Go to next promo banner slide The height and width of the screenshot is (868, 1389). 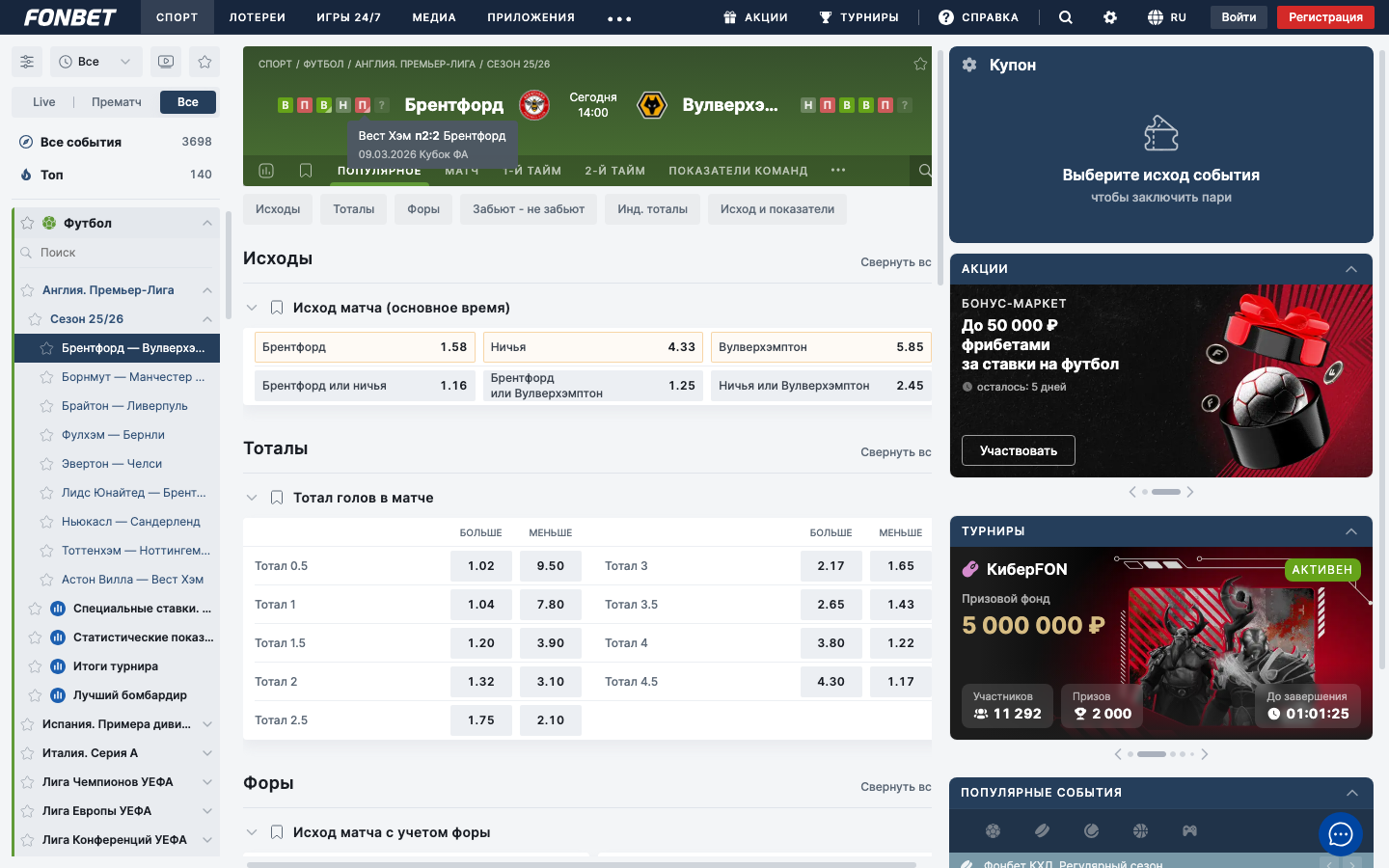point(1190,492)
